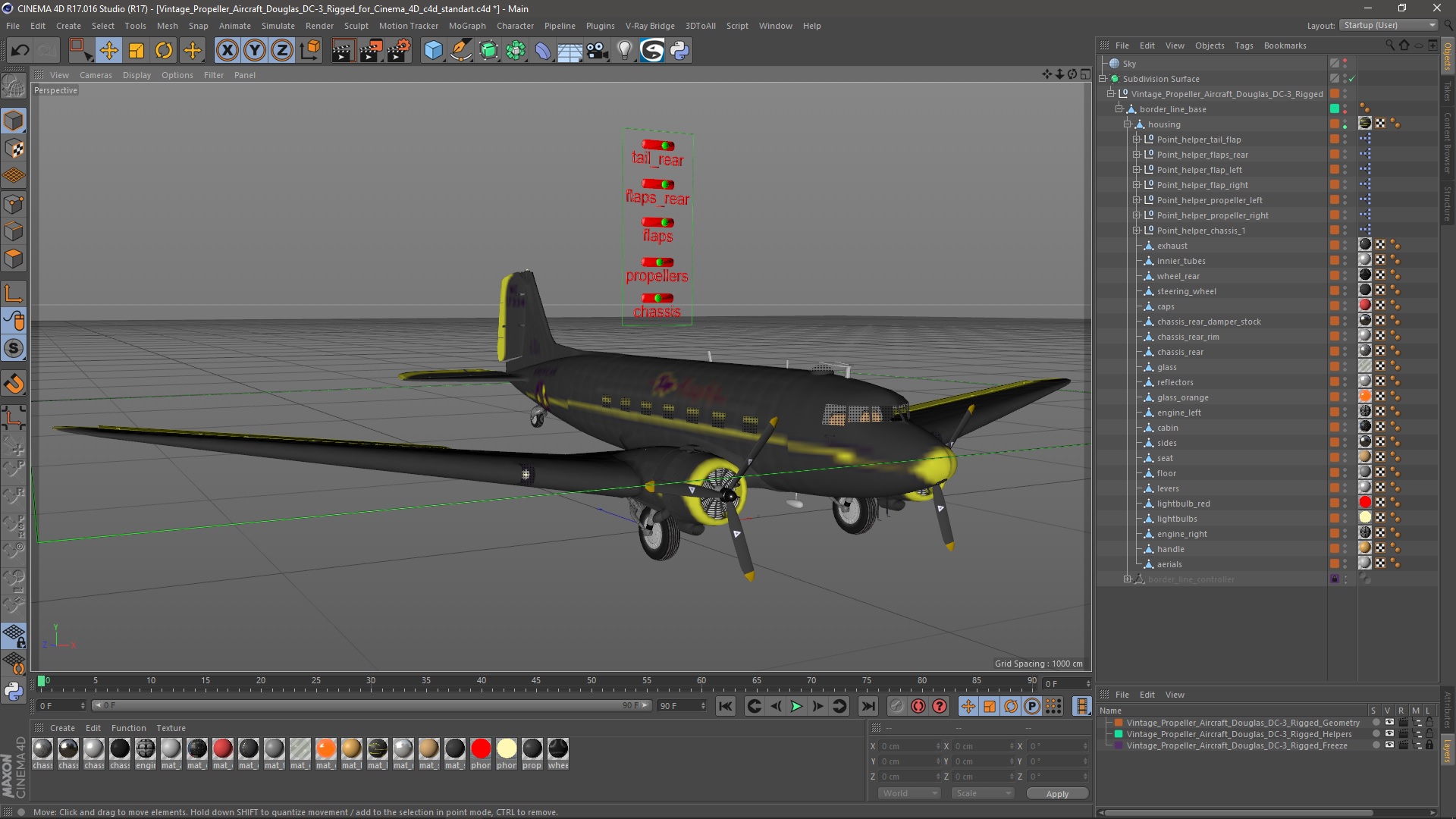Click the Apply button

tap(1057, 793)
